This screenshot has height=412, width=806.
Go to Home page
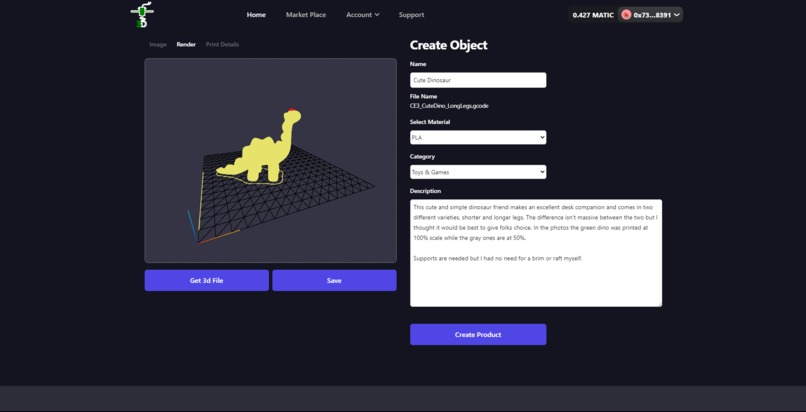256,15
